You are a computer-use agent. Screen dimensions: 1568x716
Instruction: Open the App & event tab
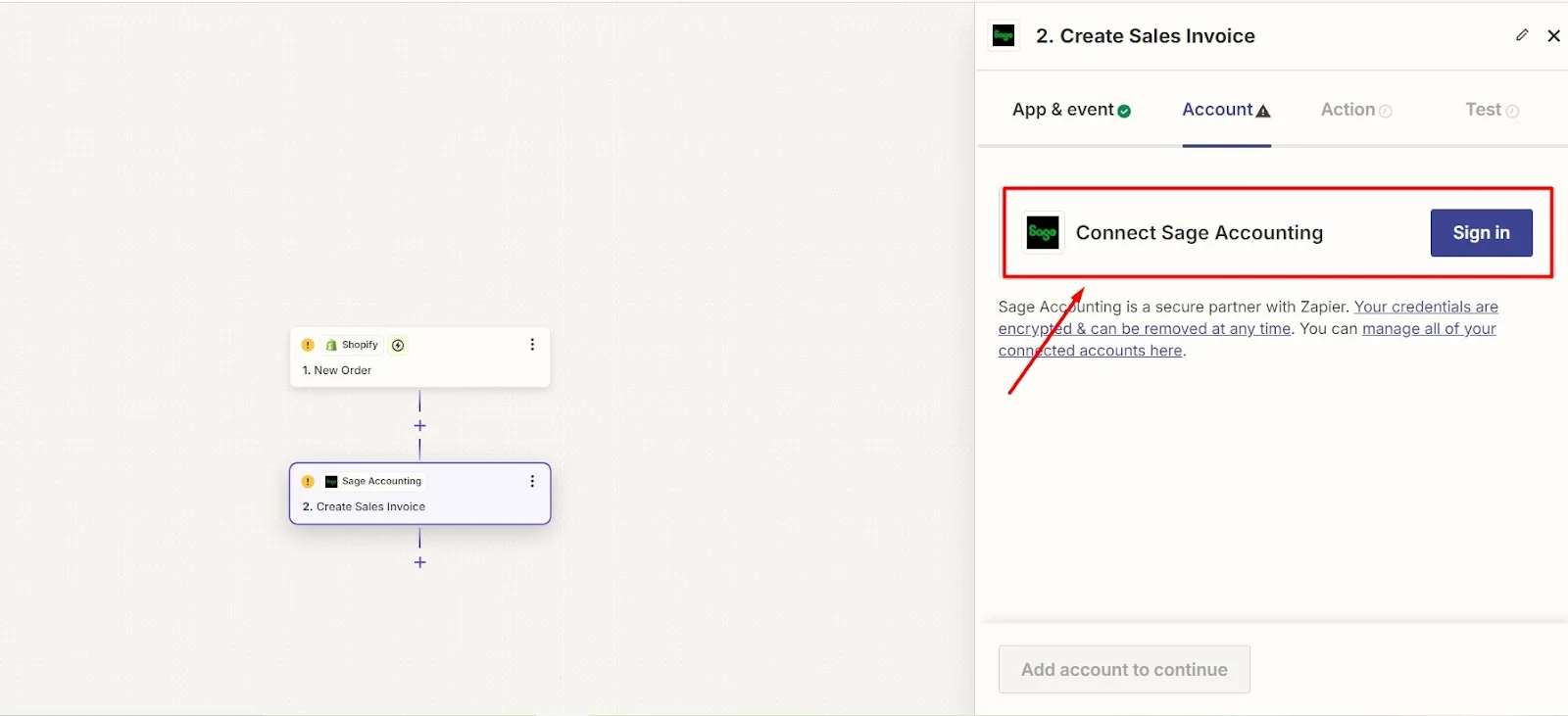[x=1071, y=110]
